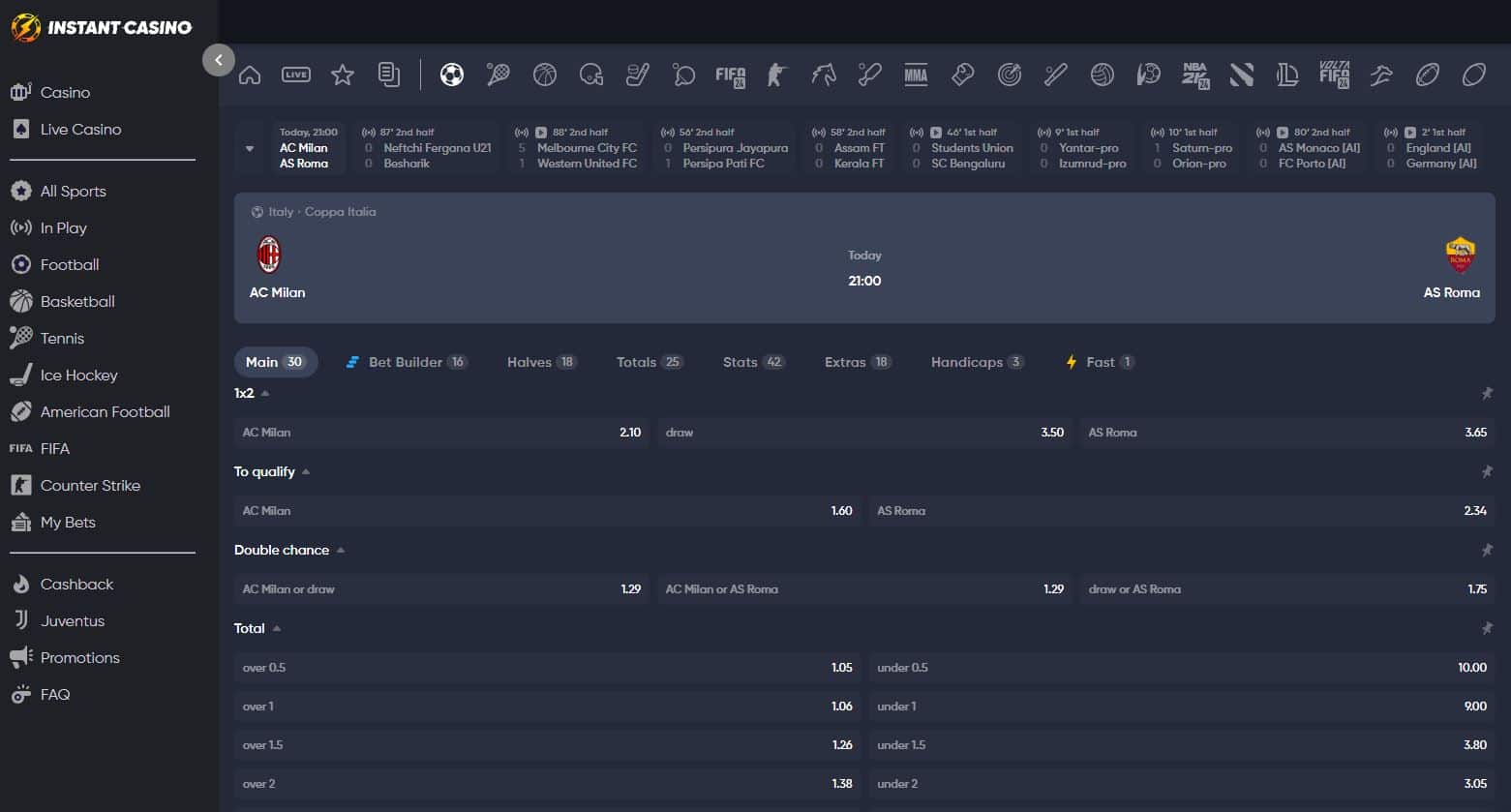This screenshot has width=1511, height=812.
Task: Select the basketball icon in toolbar
Action: [x=545, y=75]
